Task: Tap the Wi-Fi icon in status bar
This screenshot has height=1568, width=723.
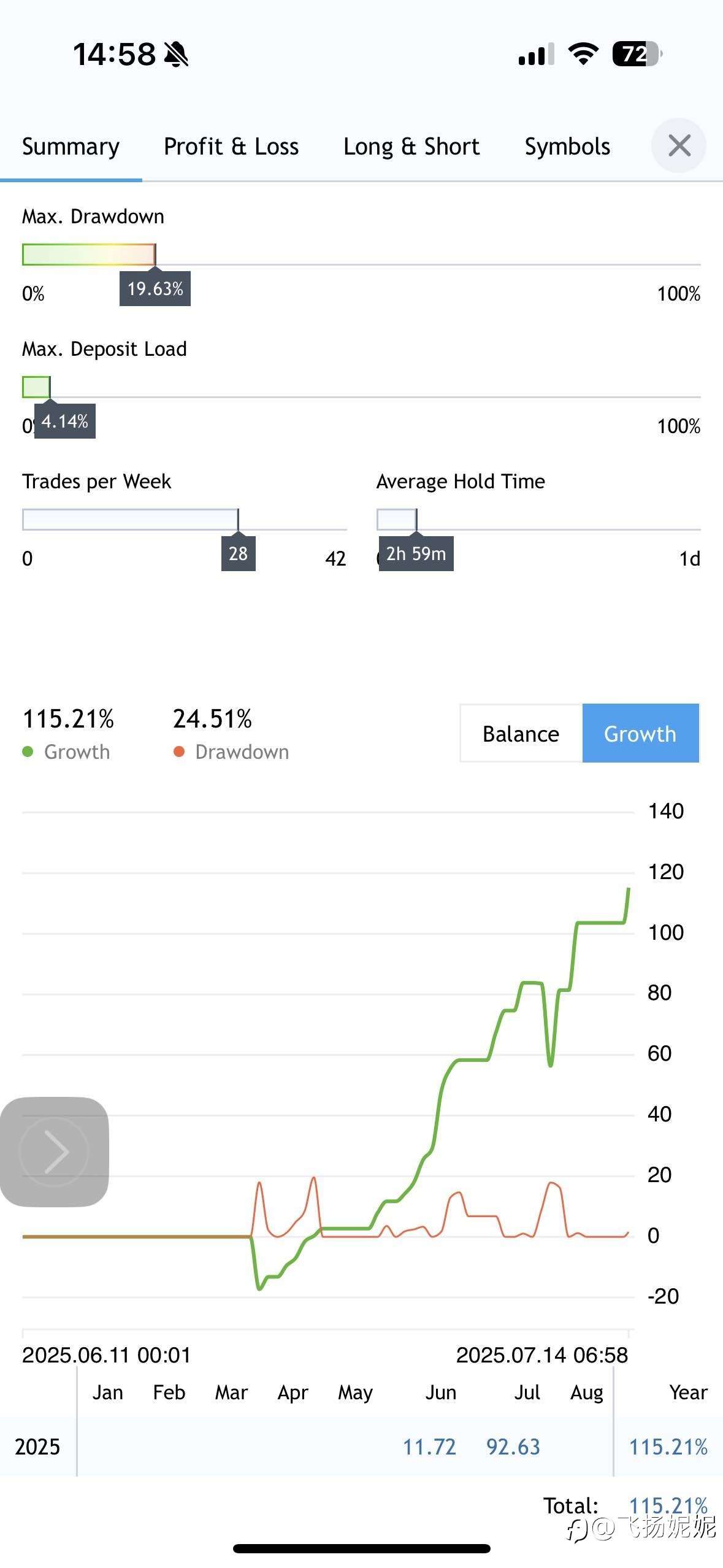Action: pyautogui.click(x=583, y=54)
